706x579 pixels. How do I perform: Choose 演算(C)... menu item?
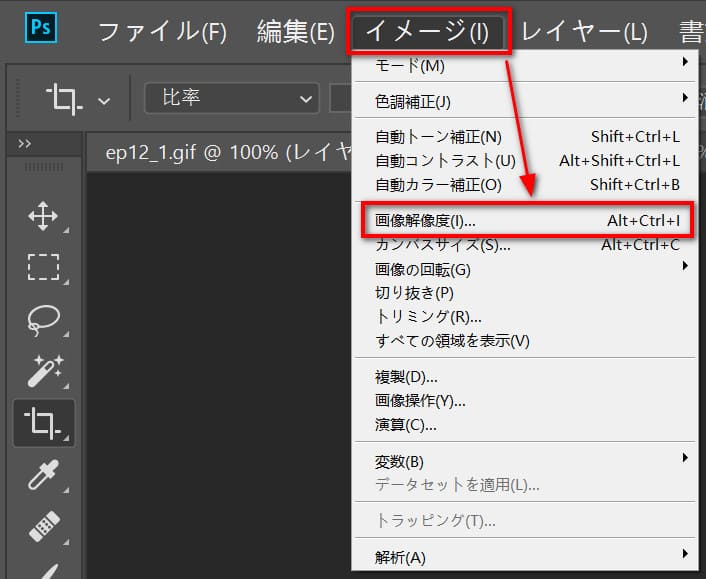click(x=525, y=425)
